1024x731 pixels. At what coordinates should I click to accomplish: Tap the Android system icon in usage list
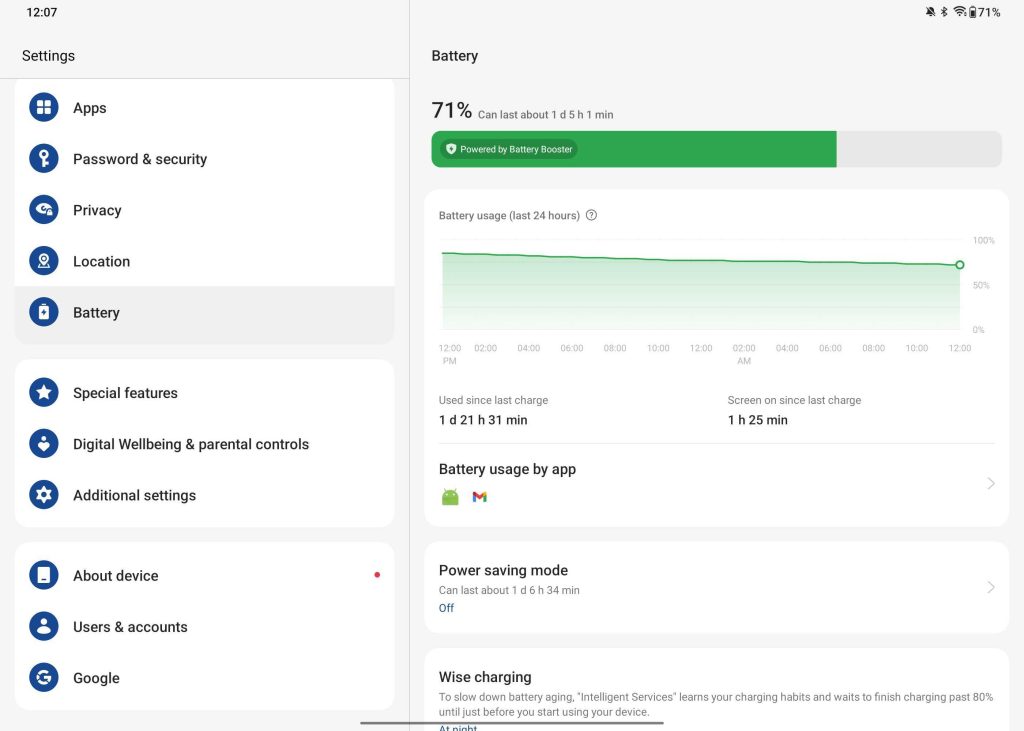click(450, 497)
